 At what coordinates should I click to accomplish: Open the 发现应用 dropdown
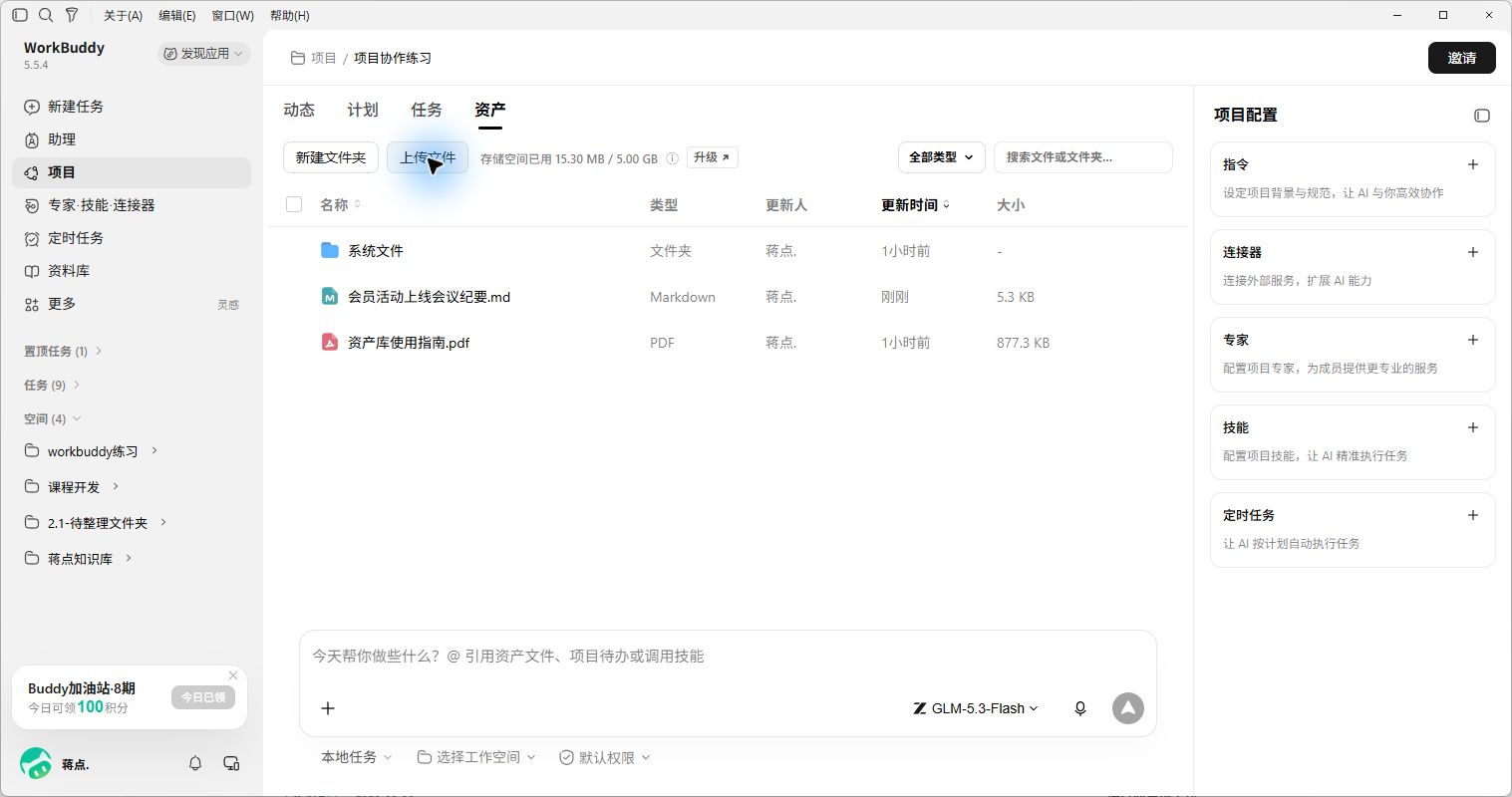[203, 54]
